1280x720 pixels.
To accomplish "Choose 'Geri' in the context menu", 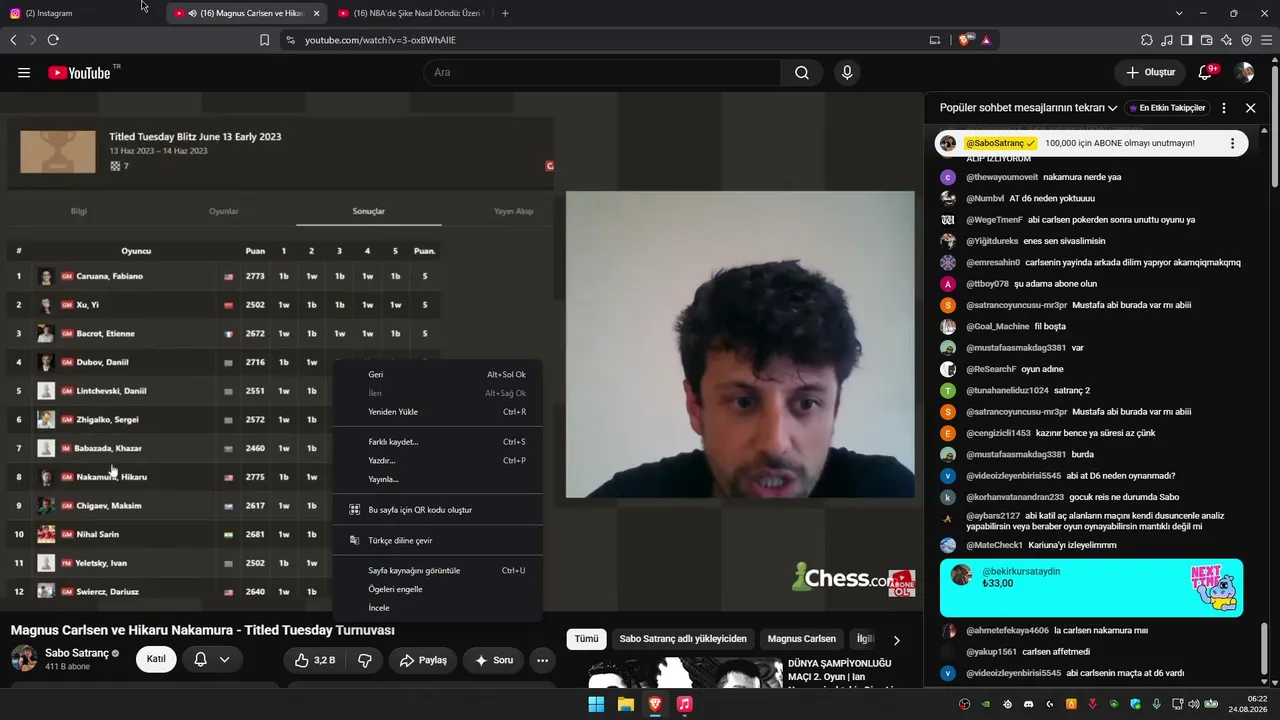I will [x=437, y=374].
